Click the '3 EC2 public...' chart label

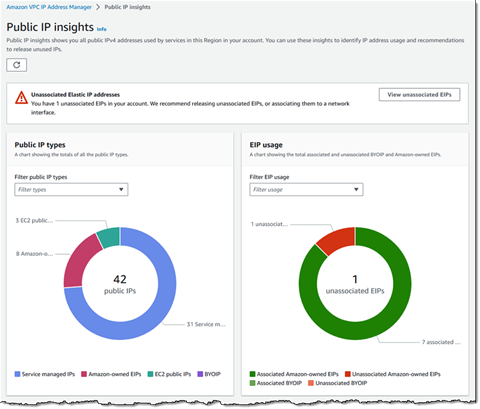point(34,220)
